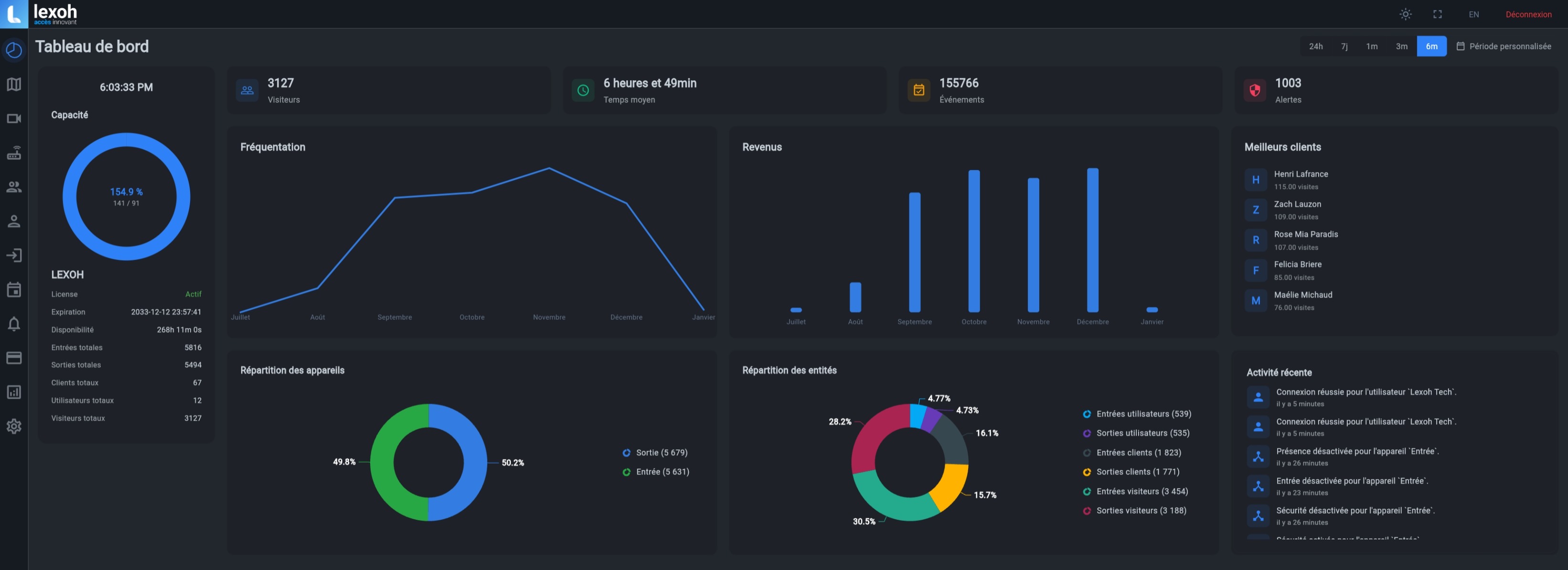1568x570 pixels.
Task: Click the Décembre revenue bar
Action: coord(1093,240)
